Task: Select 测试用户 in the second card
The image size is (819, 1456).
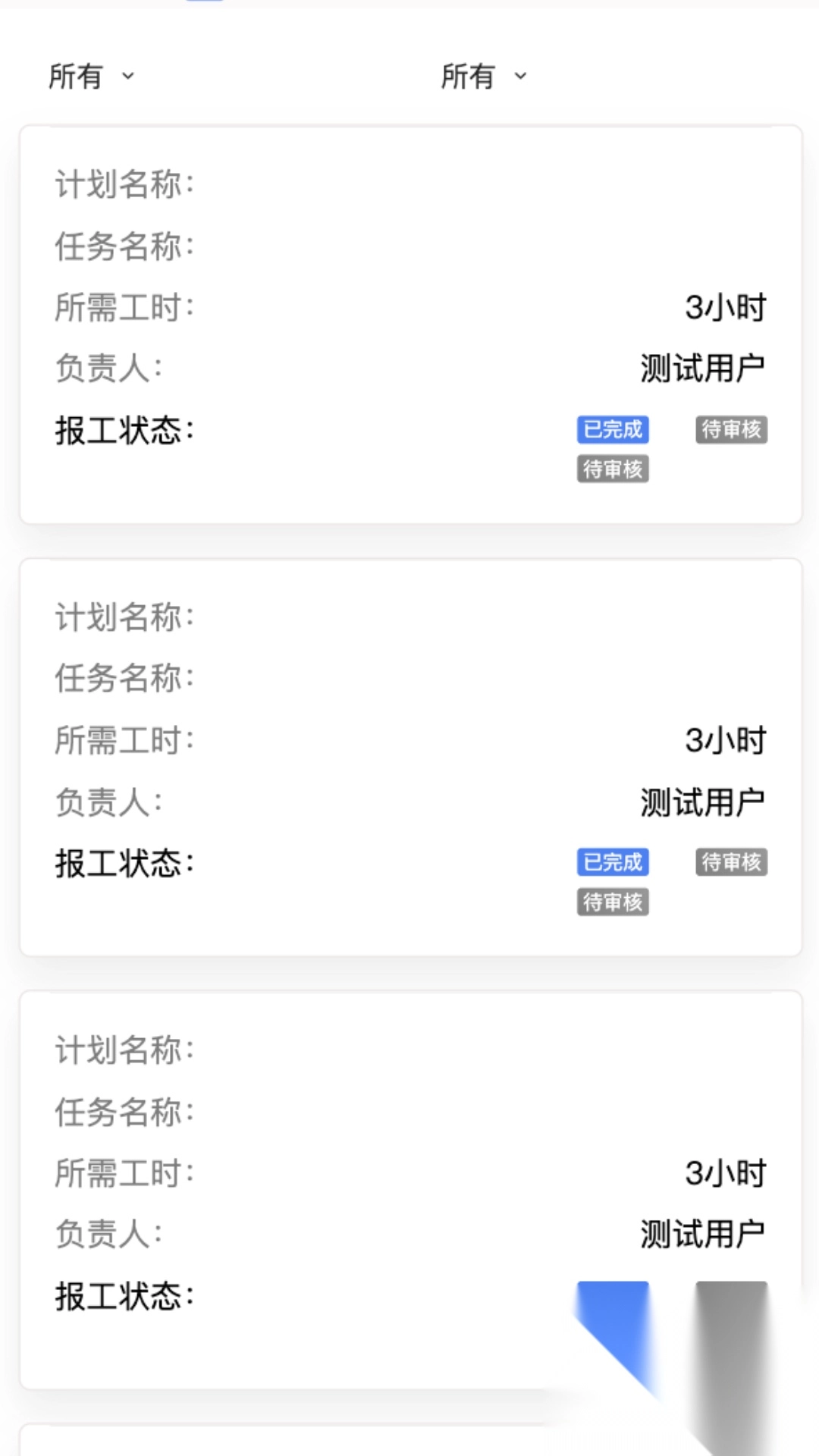Action: 702,802
